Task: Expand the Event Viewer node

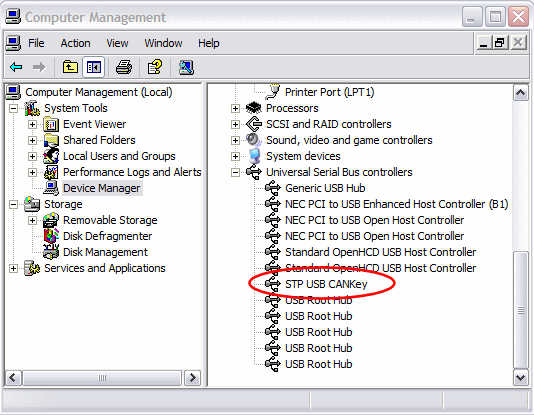Action: click(32, 124)
